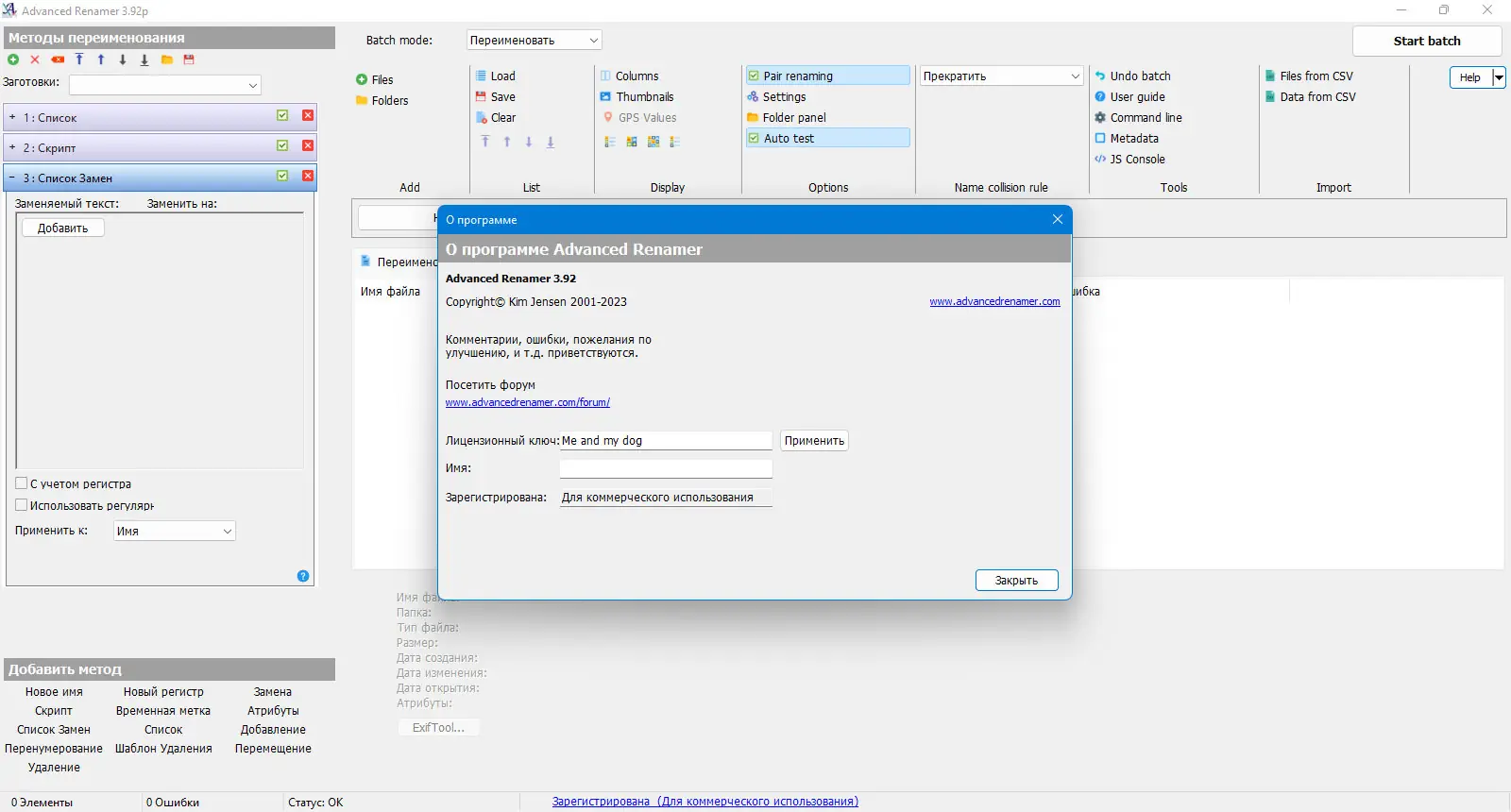Add a Замена method

point(273,692)
